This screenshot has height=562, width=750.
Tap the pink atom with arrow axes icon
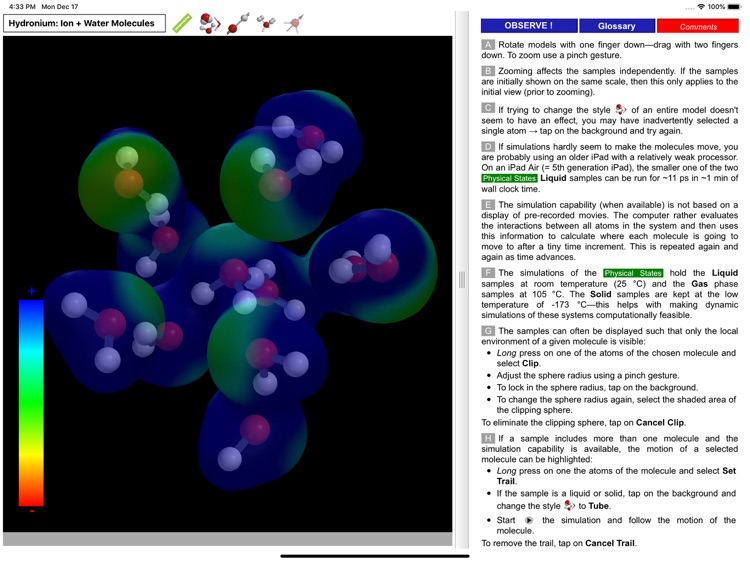(294, 23)
